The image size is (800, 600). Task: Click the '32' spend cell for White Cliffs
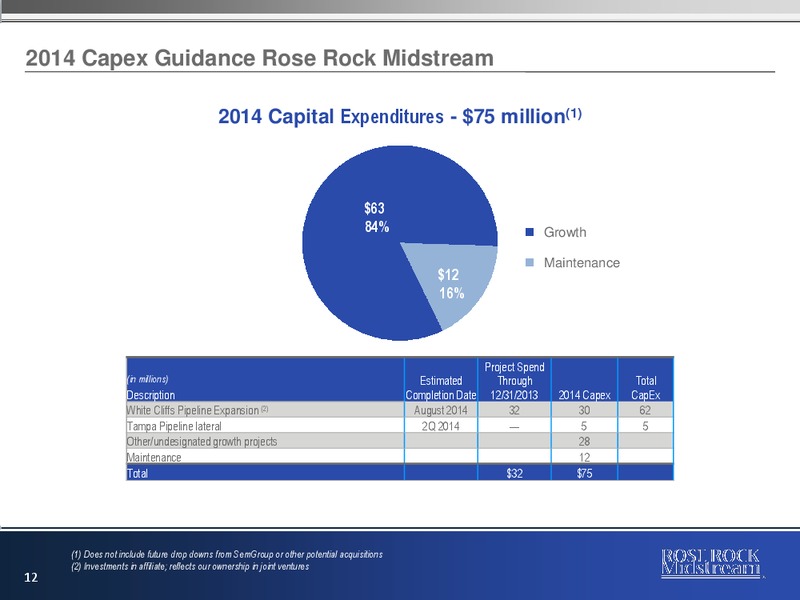point(514,410)
